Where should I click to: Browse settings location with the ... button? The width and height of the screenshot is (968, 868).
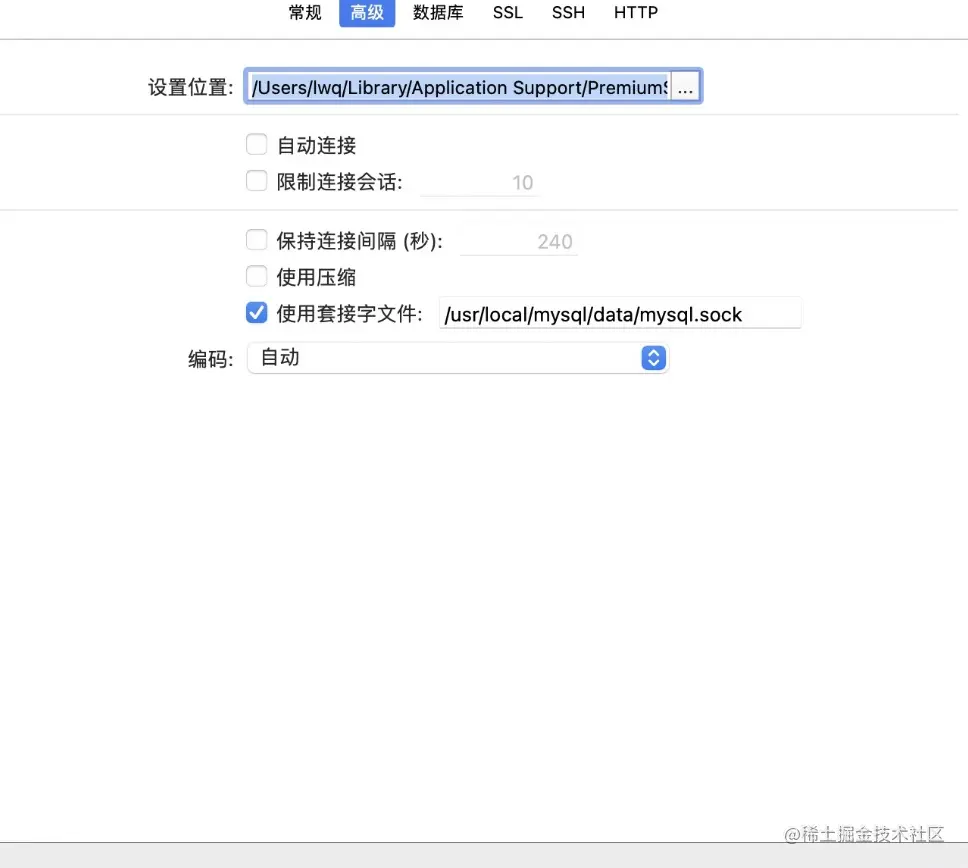[685, 87]
